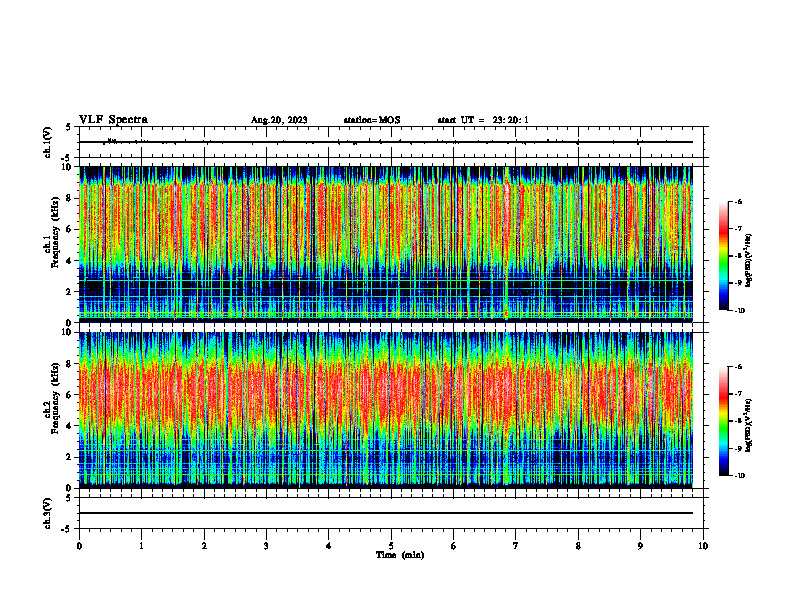
Task: Click inside the ch.2 spectrogram panel
Action: point(386,410)
